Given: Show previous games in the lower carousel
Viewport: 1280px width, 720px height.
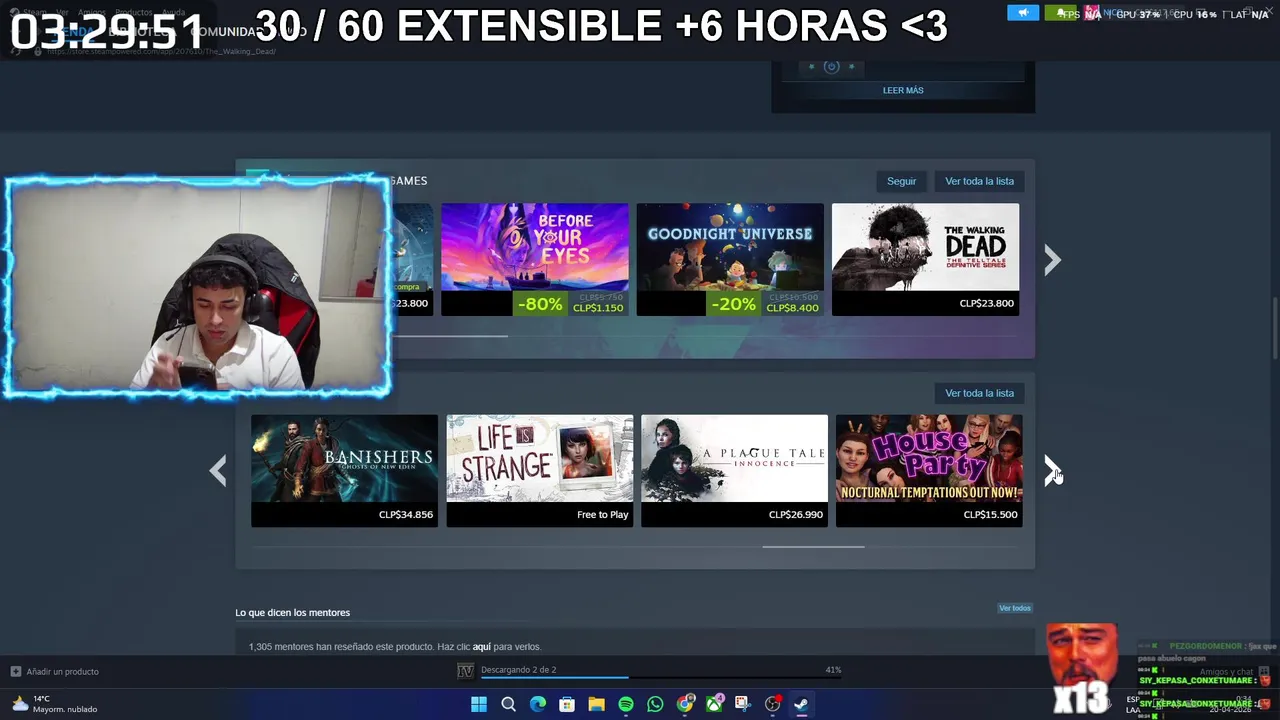Looking at the screenshot, I should coord(218,471).
